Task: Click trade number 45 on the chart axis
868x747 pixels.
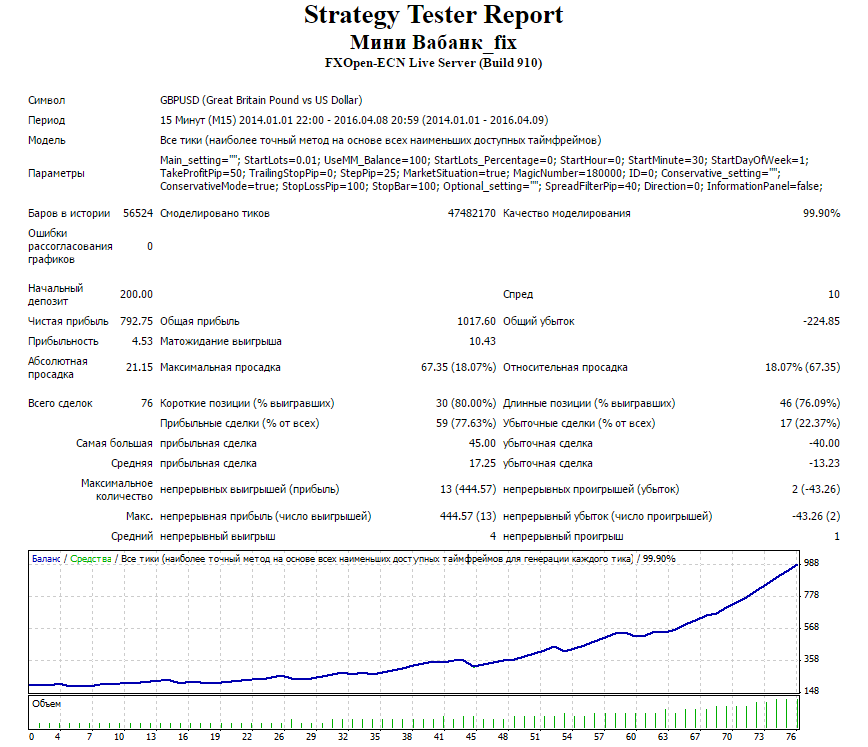Action: [471, 736]
